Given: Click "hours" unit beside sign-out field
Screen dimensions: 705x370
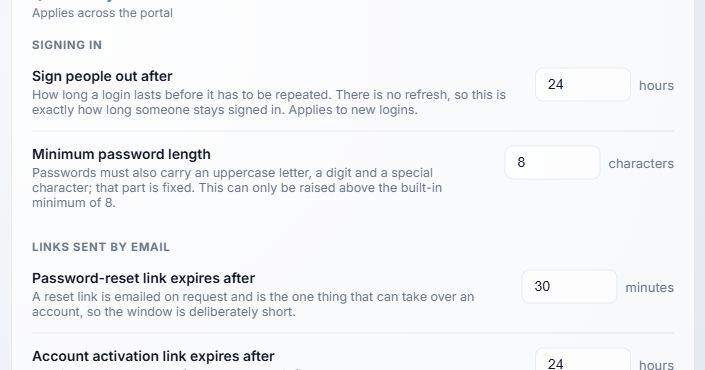Looking at the screenshot, I should (656, 85).
